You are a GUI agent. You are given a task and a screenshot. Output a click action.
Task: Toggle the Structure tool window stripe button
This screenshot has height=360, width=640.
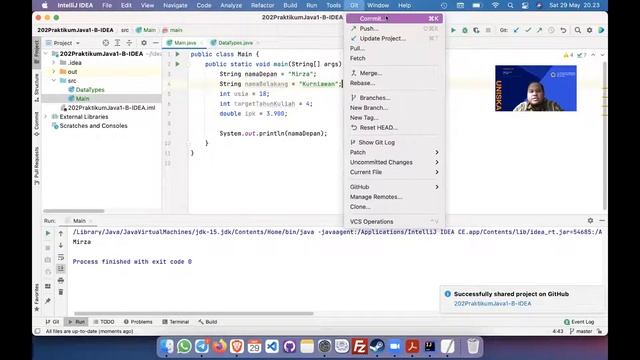[x=37, y=88]
